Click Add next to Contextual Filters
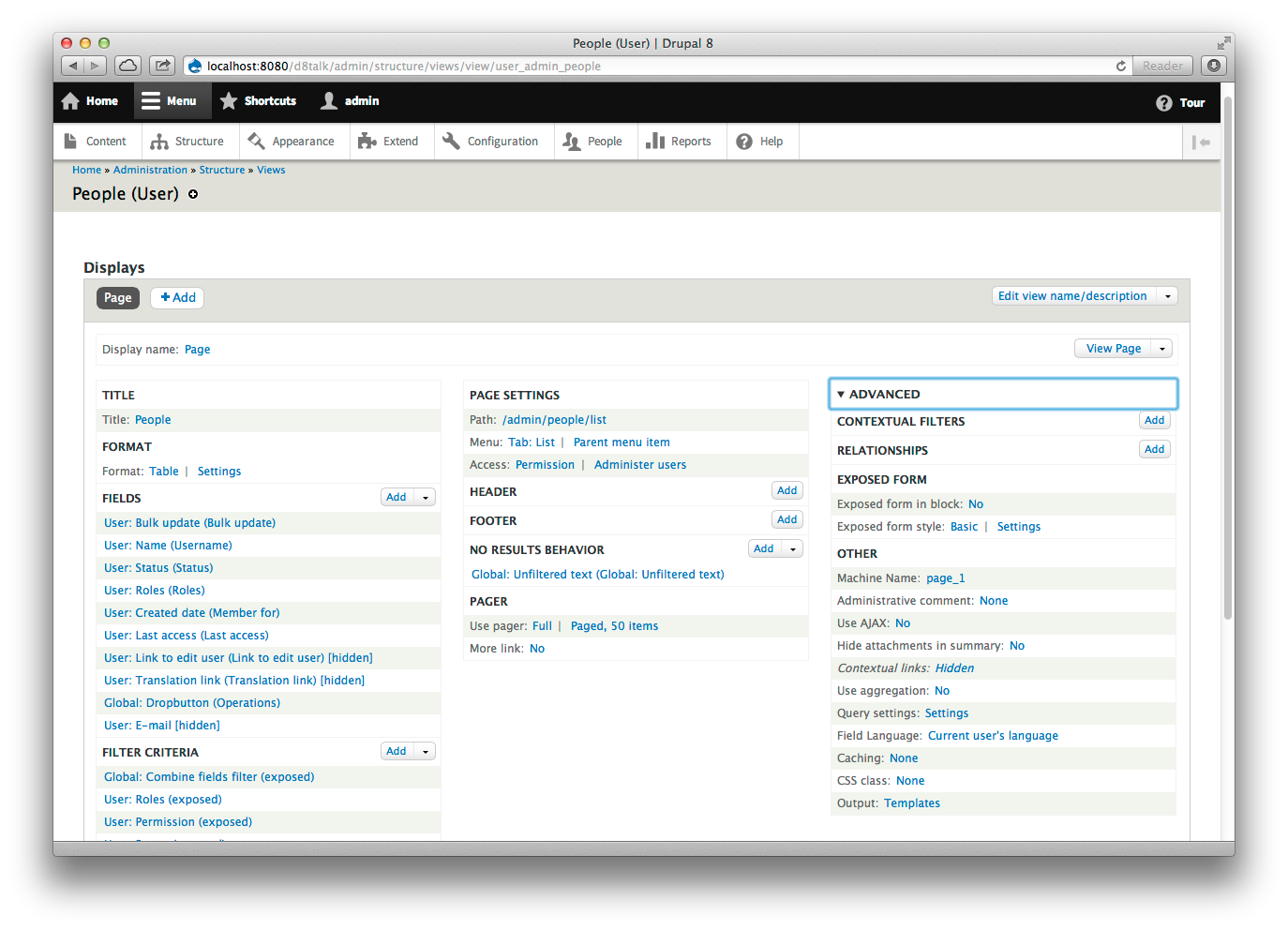The width and height of the screenshot is (1288, 930). (x=1154, y=421)
